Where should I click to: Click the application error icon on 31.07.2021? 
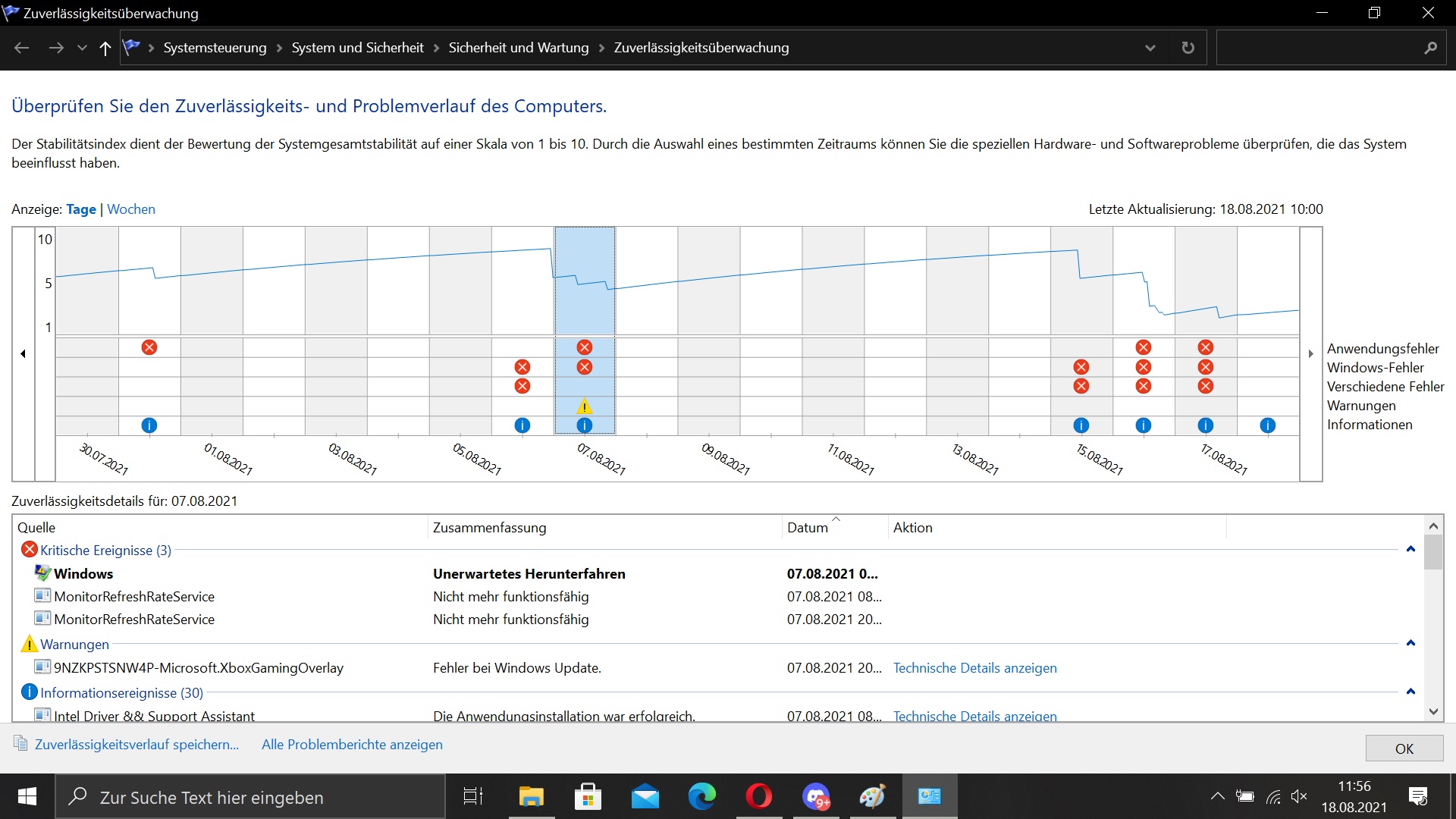tap(149, 347)
